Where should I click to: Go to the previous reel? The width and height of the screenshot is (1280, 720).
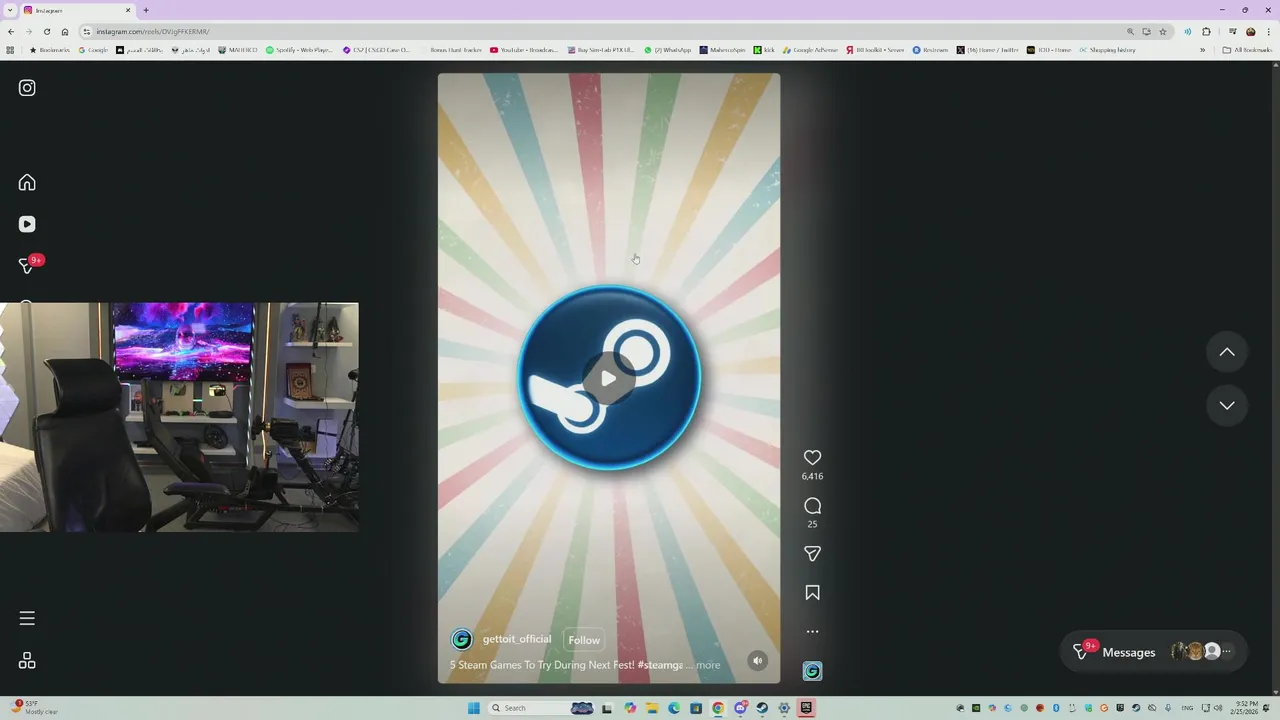coord(1227,352)
